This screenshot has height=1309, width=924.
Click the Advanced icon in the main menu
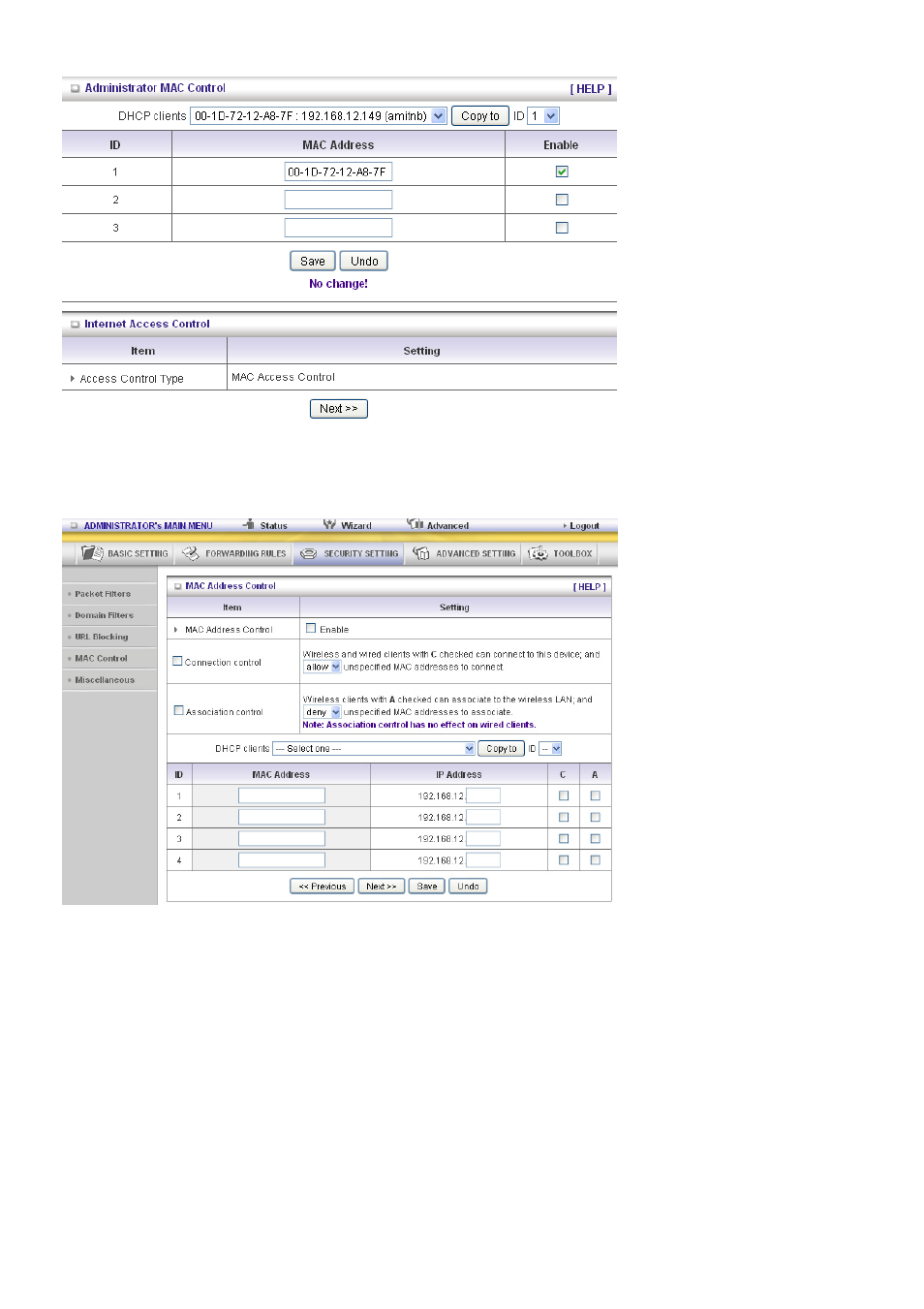pyautogui.click(x=416, y=524)
